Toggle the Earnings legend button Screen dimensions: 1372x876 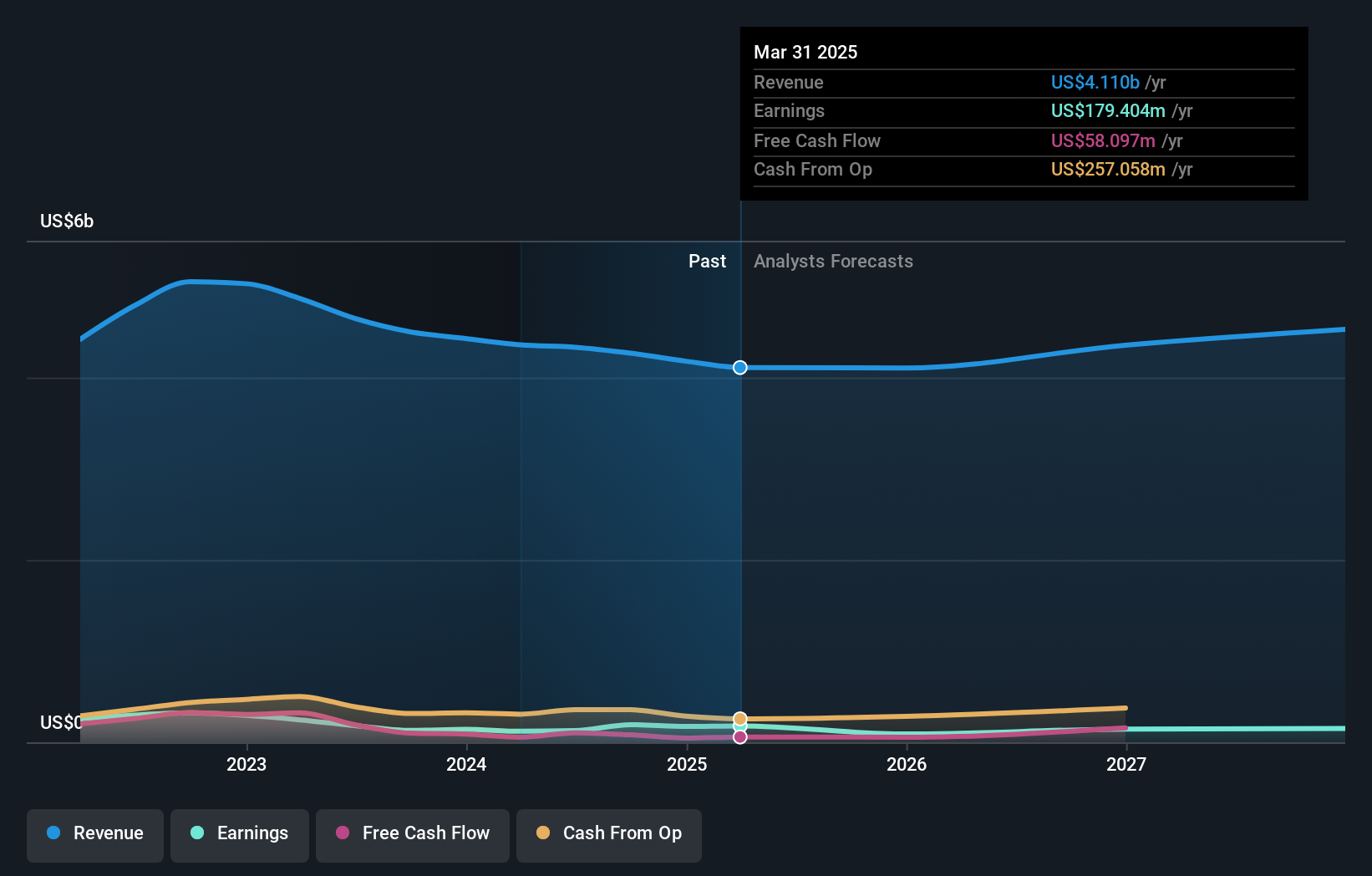coord(240,835)
